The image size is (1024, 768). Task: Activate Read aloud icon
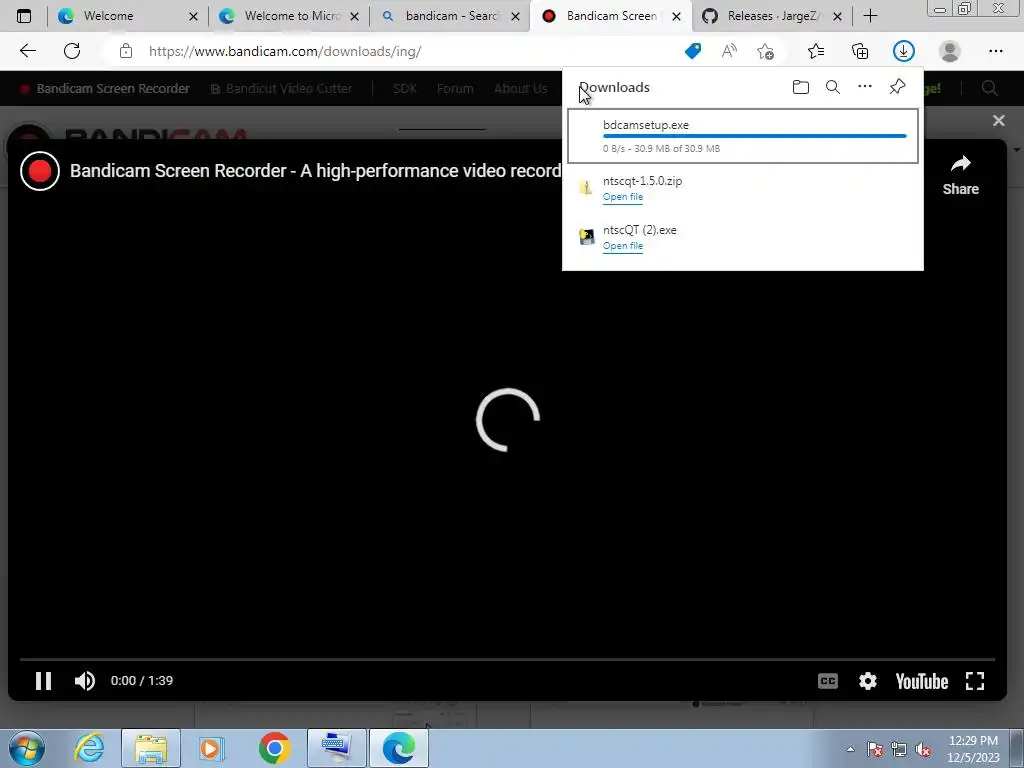pos(729,51)
